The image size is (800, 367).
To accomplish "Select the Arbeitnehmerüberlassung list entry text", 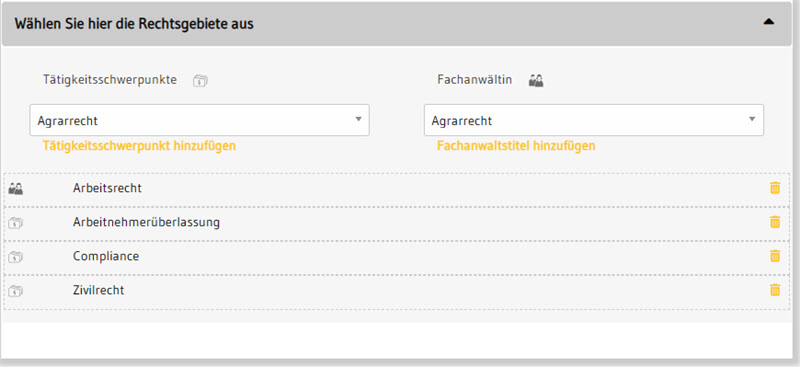I will pos(146,223).
